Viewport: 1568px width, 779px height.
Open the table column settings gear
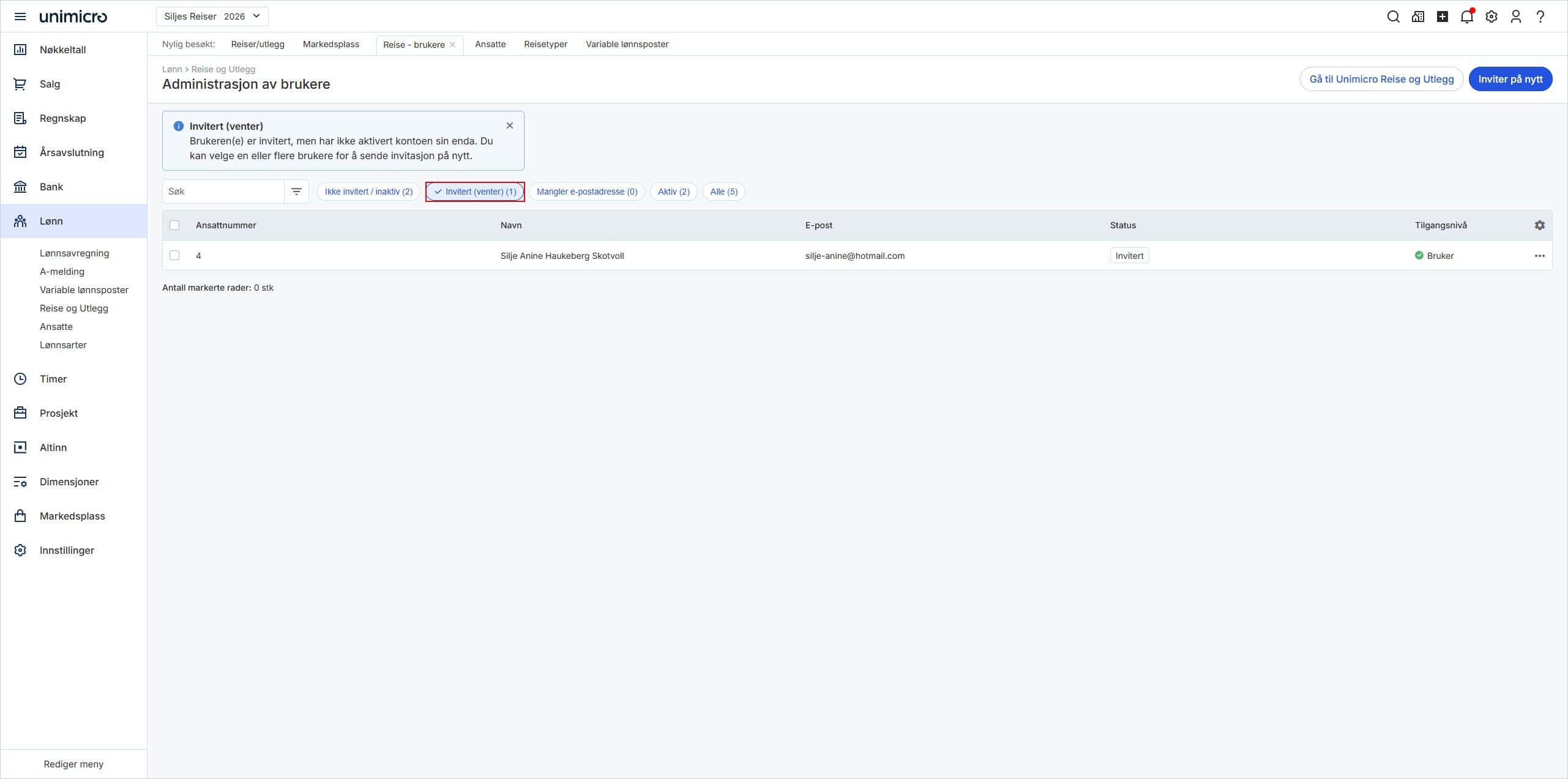pyautogui.click(x=1539, y=225)
